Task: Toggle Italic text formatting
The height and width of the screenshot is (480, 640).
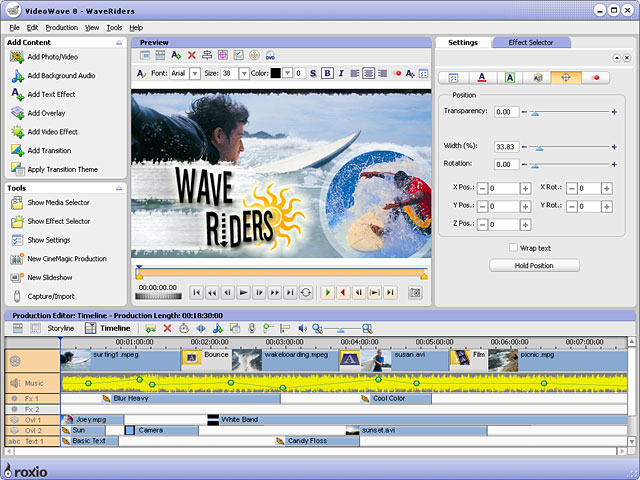Action: pos(341,73)
